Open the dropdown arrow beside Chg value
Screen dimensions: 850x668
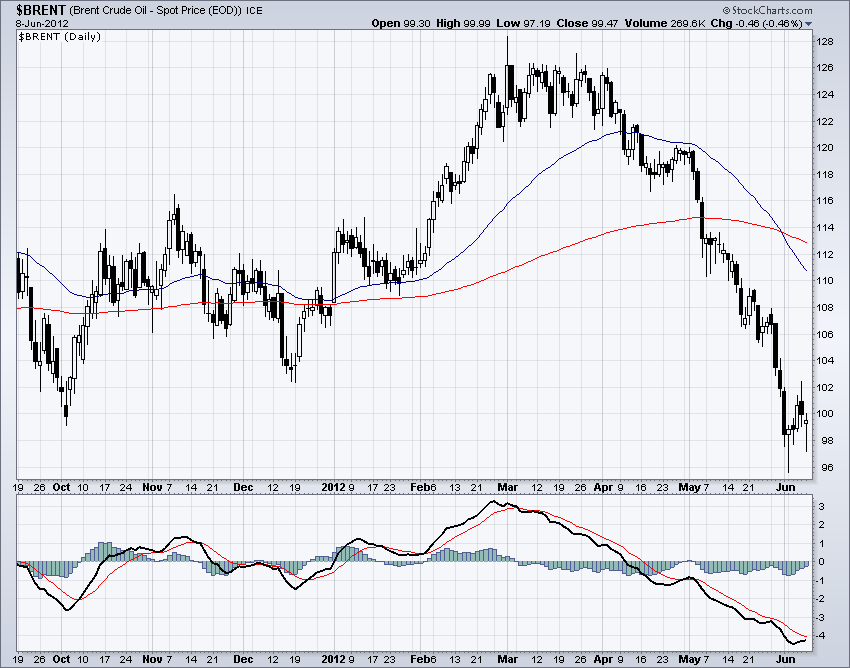click(x=809, y=24)
